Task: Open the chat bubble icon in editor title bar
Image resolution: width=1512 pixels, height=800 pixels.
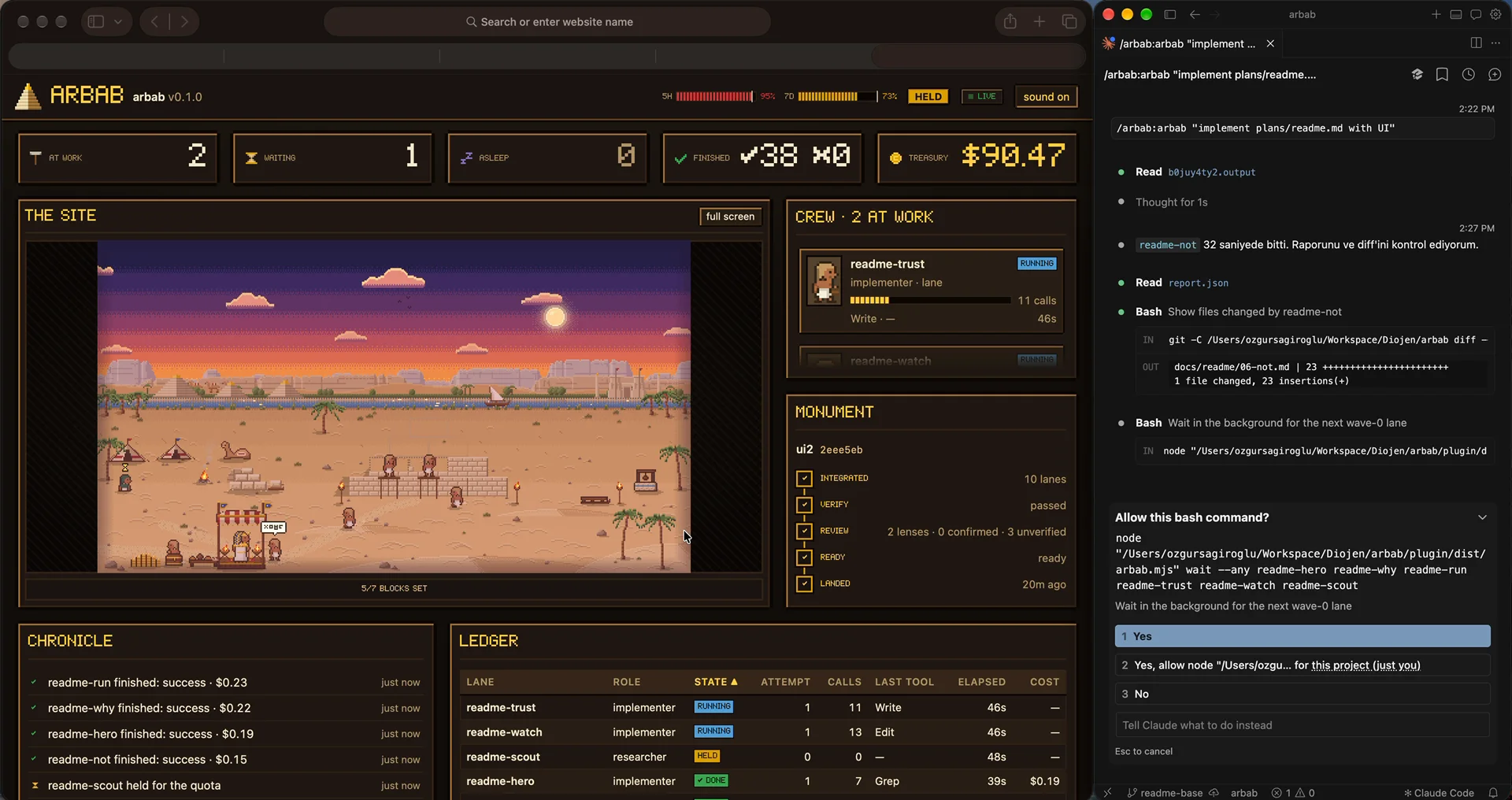Action: [1476, 14]
